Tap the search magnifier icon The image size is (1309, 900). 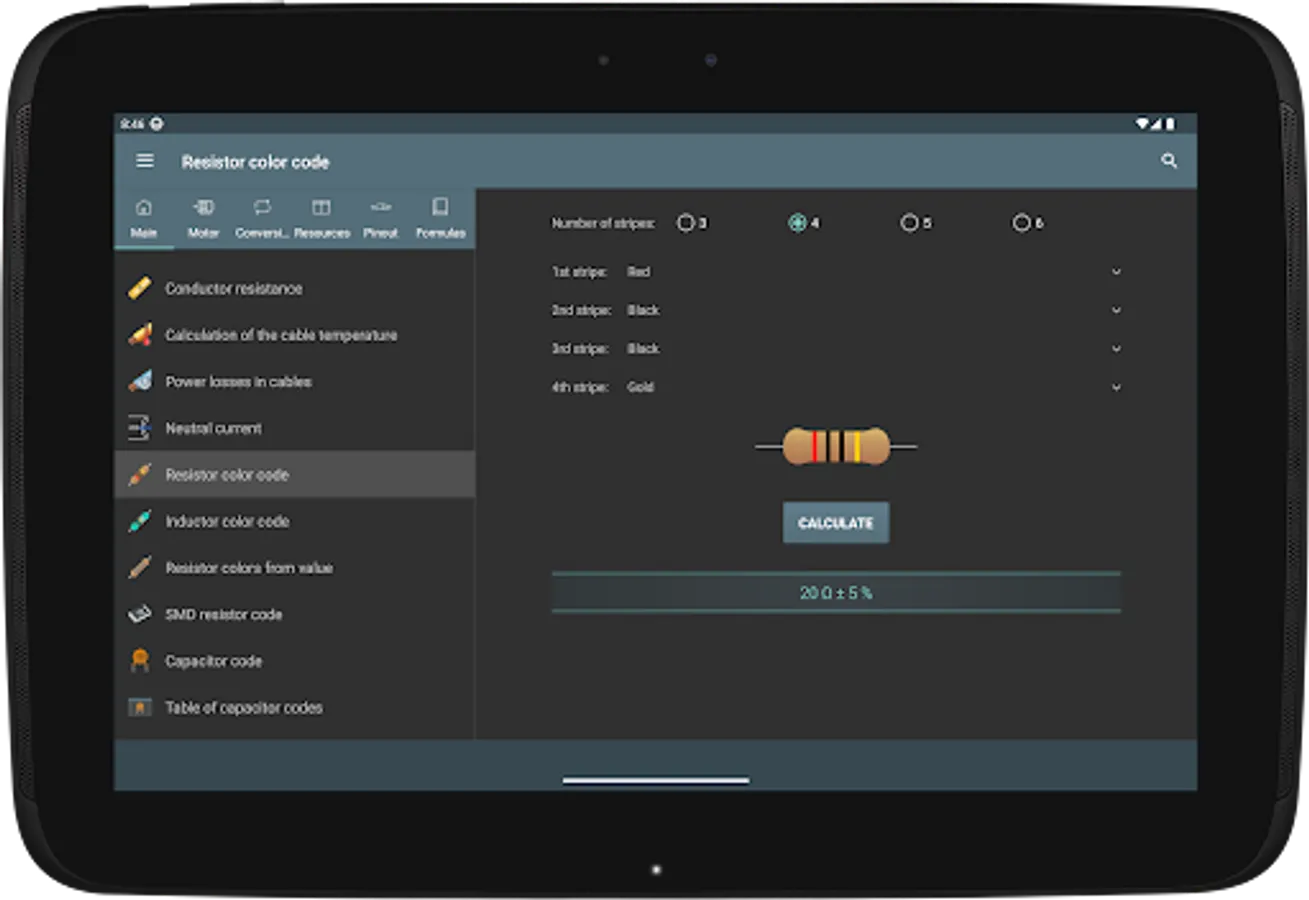[1169, 161]
